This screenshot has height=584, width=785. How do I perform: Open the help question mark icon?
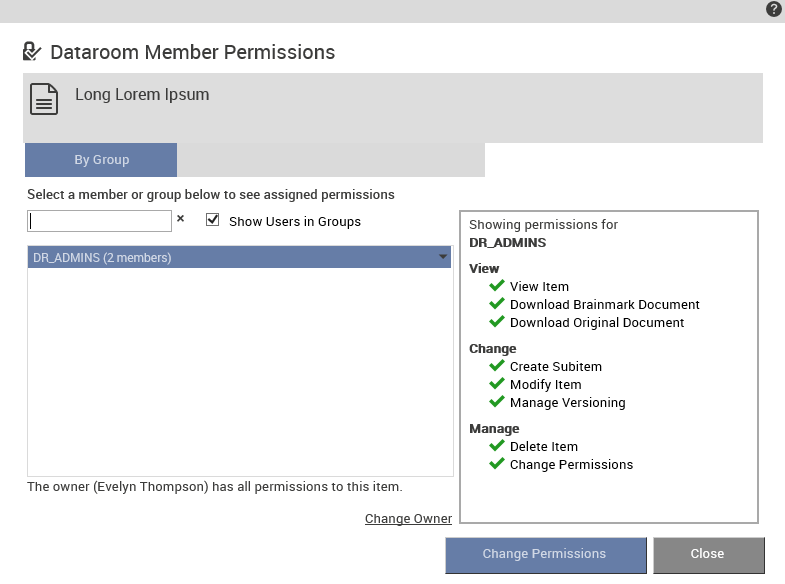pos(773,9)
